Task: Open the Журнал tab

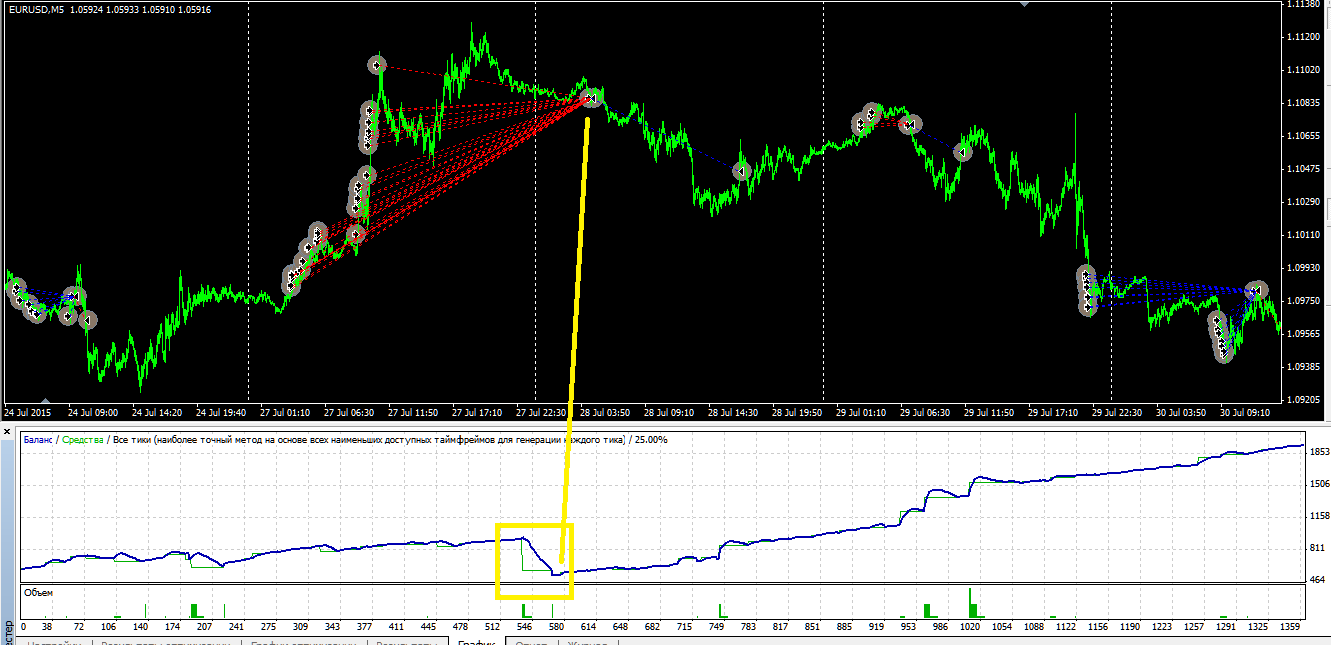Action: pyautogui.click(x=586, y=642)
